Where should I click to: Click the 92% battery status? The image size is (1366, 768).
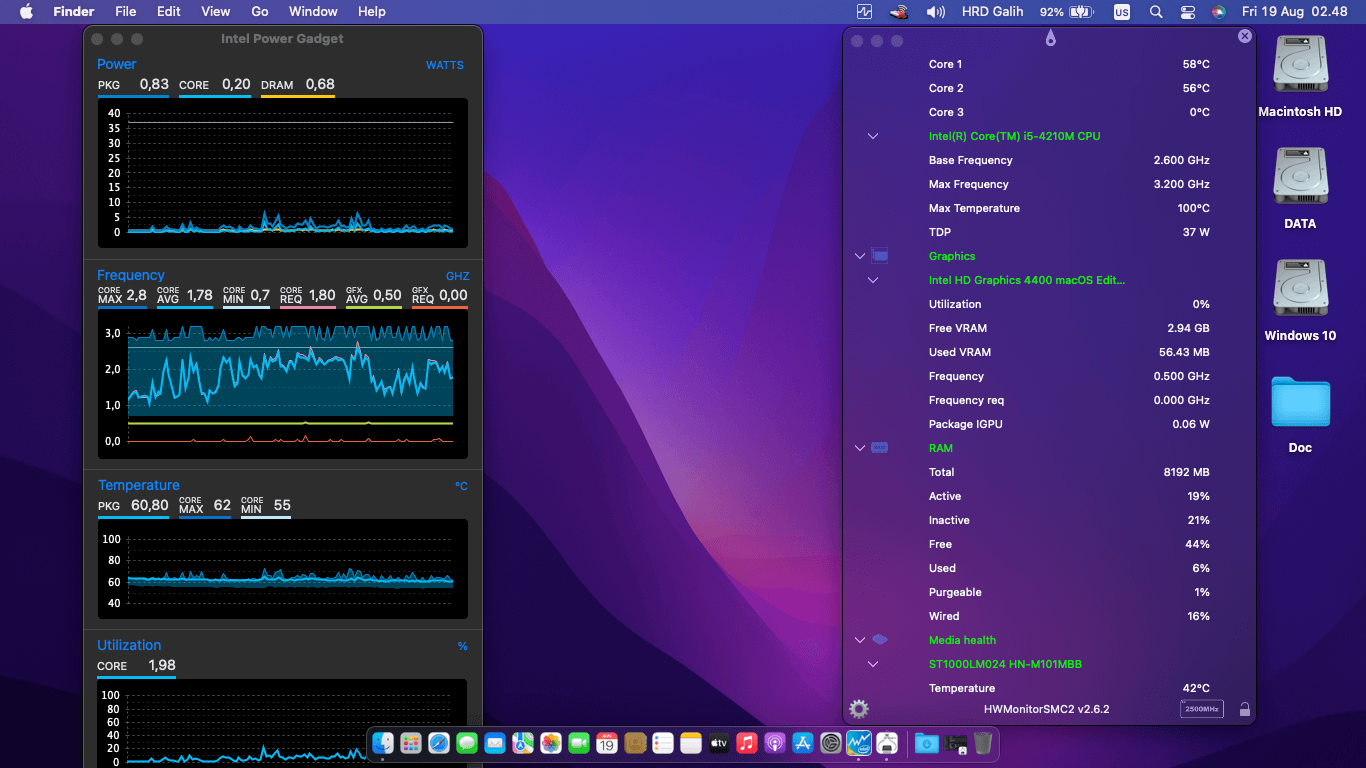point(1066,12)
